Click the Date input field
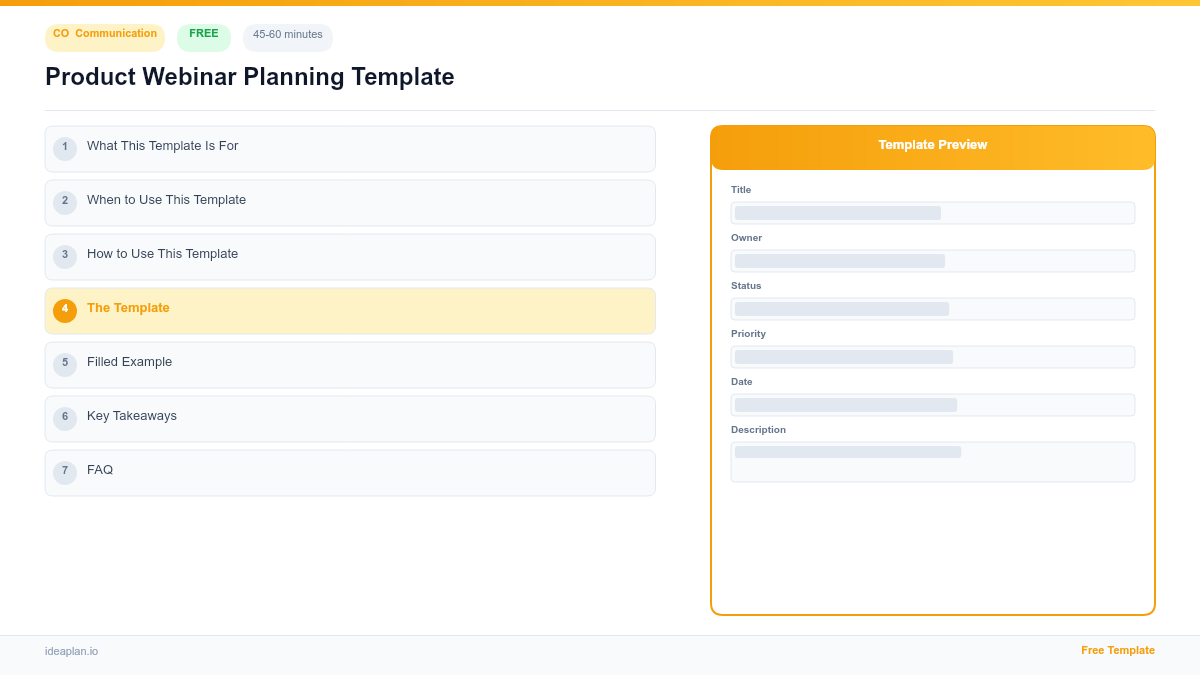 click(933, 405)
